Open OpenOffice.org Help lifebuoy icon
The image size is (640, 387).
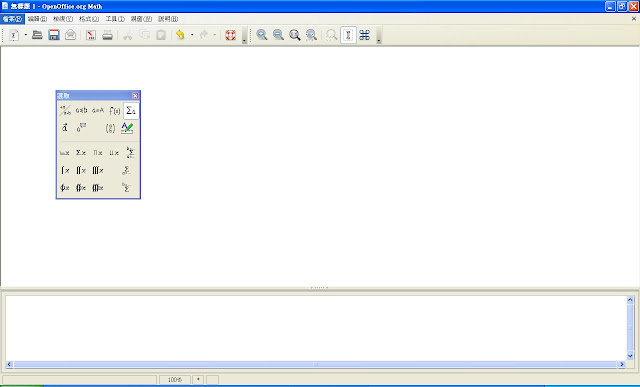pos(231,35)
